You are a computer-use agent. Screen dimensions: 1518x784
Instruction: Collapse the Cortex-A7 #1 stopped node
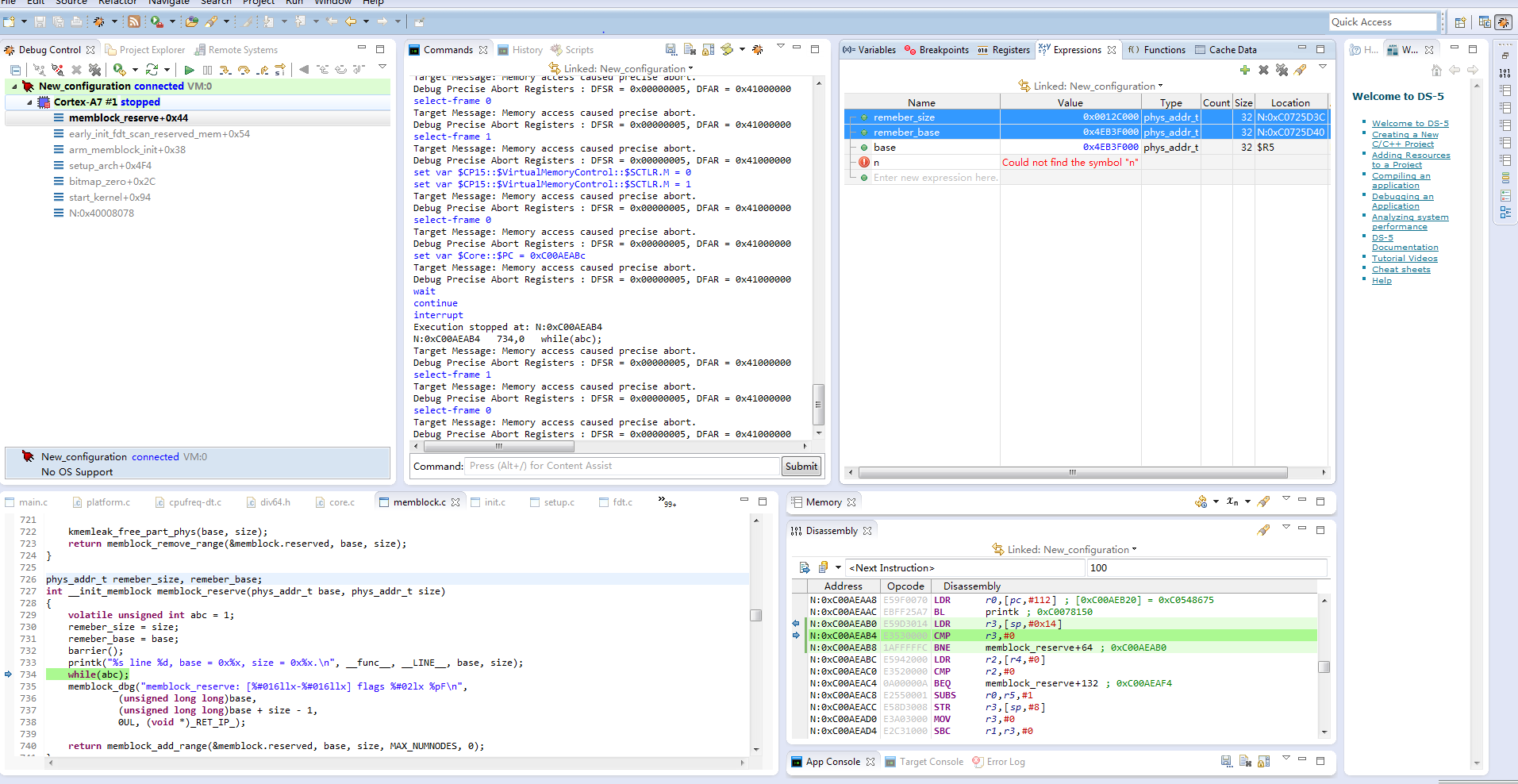(30, 102)
